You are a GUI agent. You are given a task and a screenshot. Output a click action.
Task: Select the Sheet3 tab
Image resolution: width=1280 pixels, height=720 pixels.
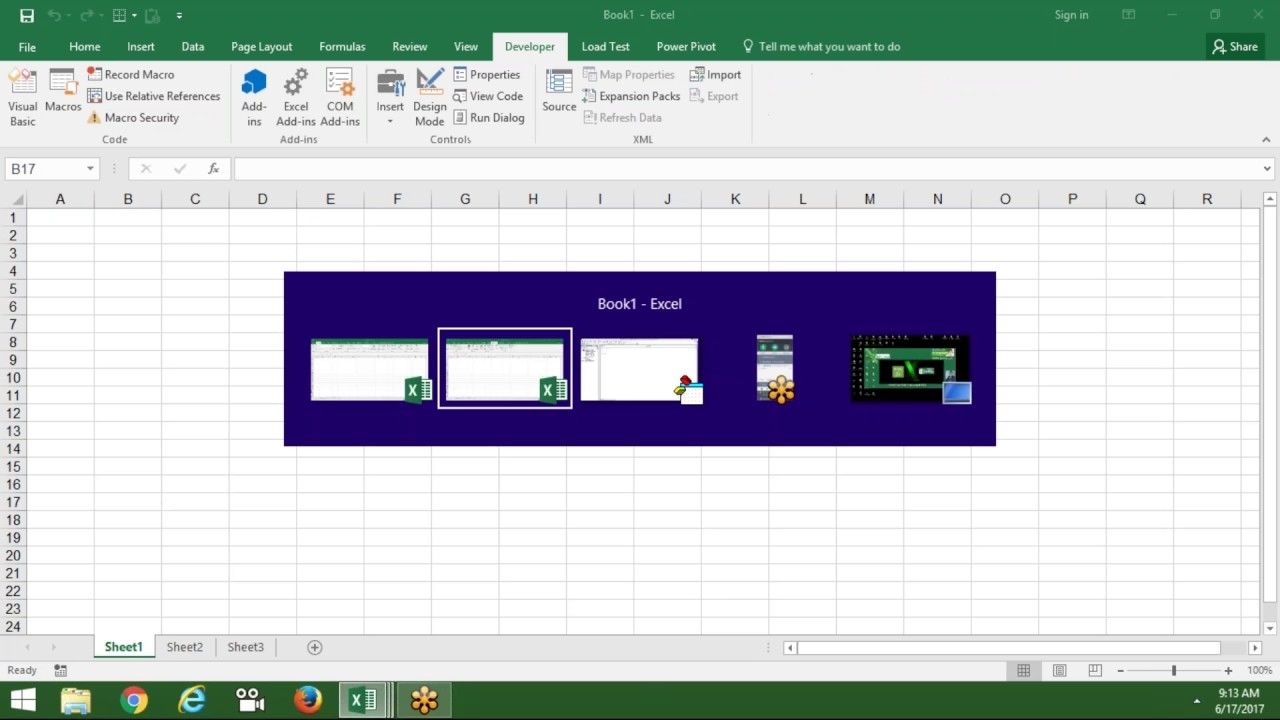coord(245,647)
